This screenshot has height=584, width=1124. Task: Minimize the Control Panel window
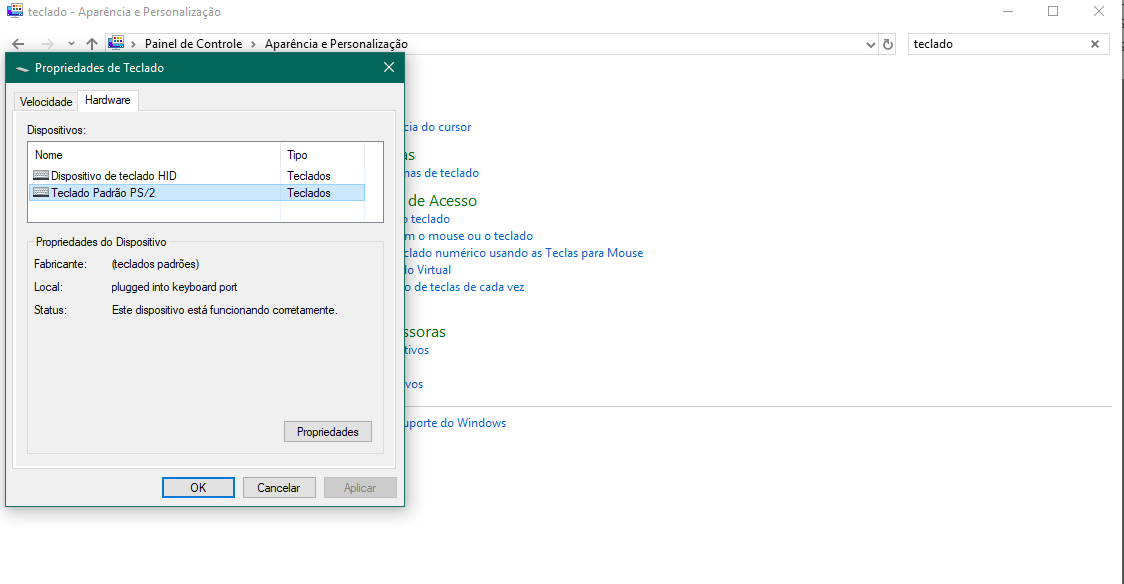[x=1008, y=11]
